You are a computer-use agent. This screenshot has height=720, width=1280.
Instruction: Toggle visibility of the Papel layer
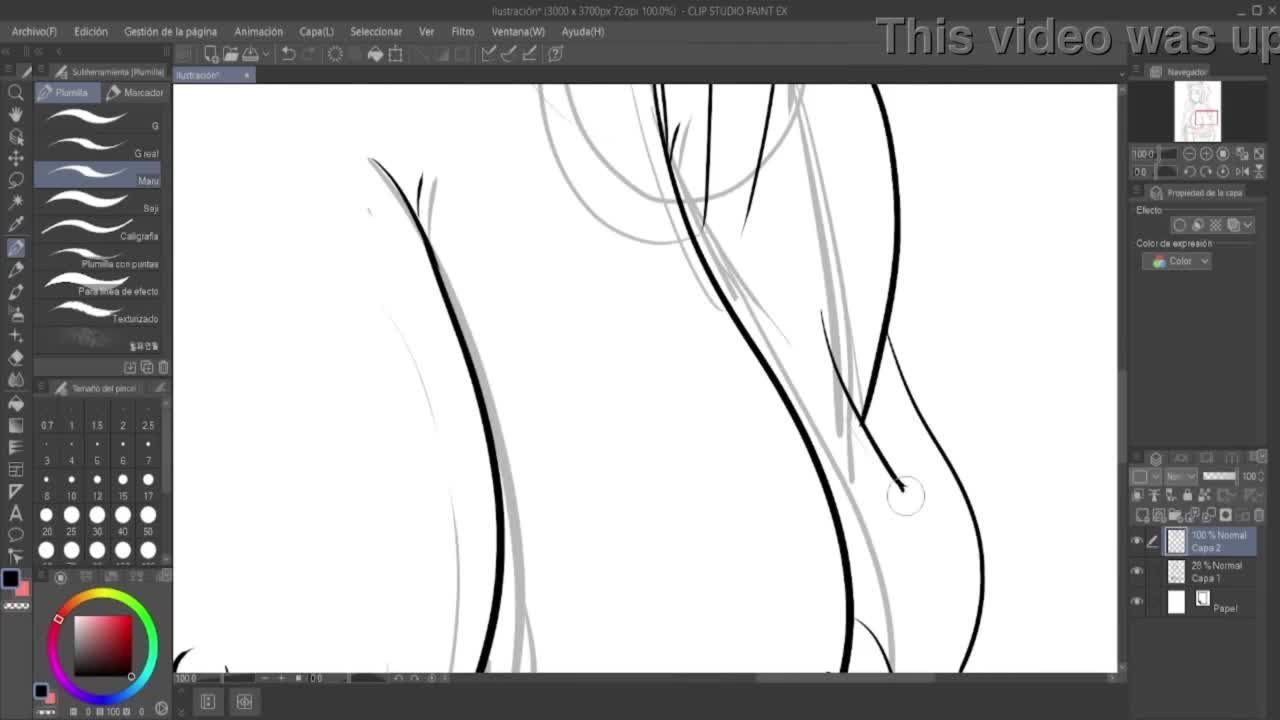coord(1136,601)
